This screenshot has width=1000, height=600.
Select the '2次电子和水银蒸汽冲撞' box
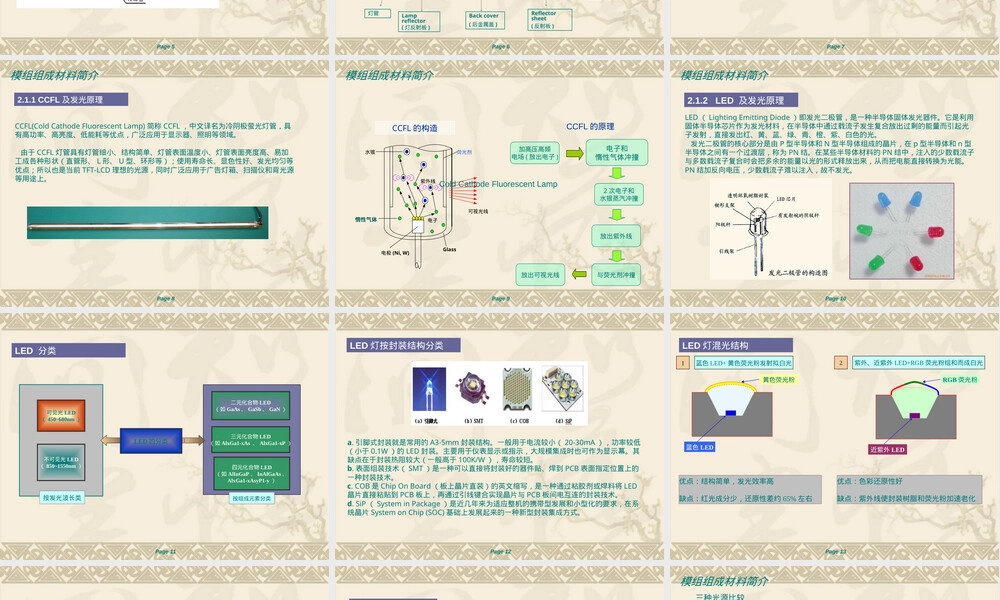[618, 194]
